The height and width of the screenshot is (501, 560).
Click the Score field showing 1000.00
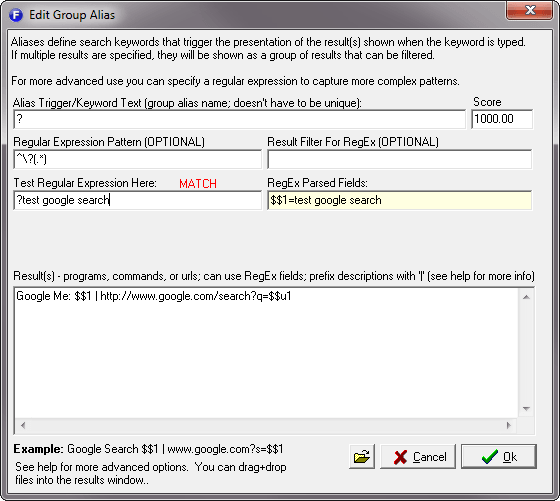(x=502, y=119)
